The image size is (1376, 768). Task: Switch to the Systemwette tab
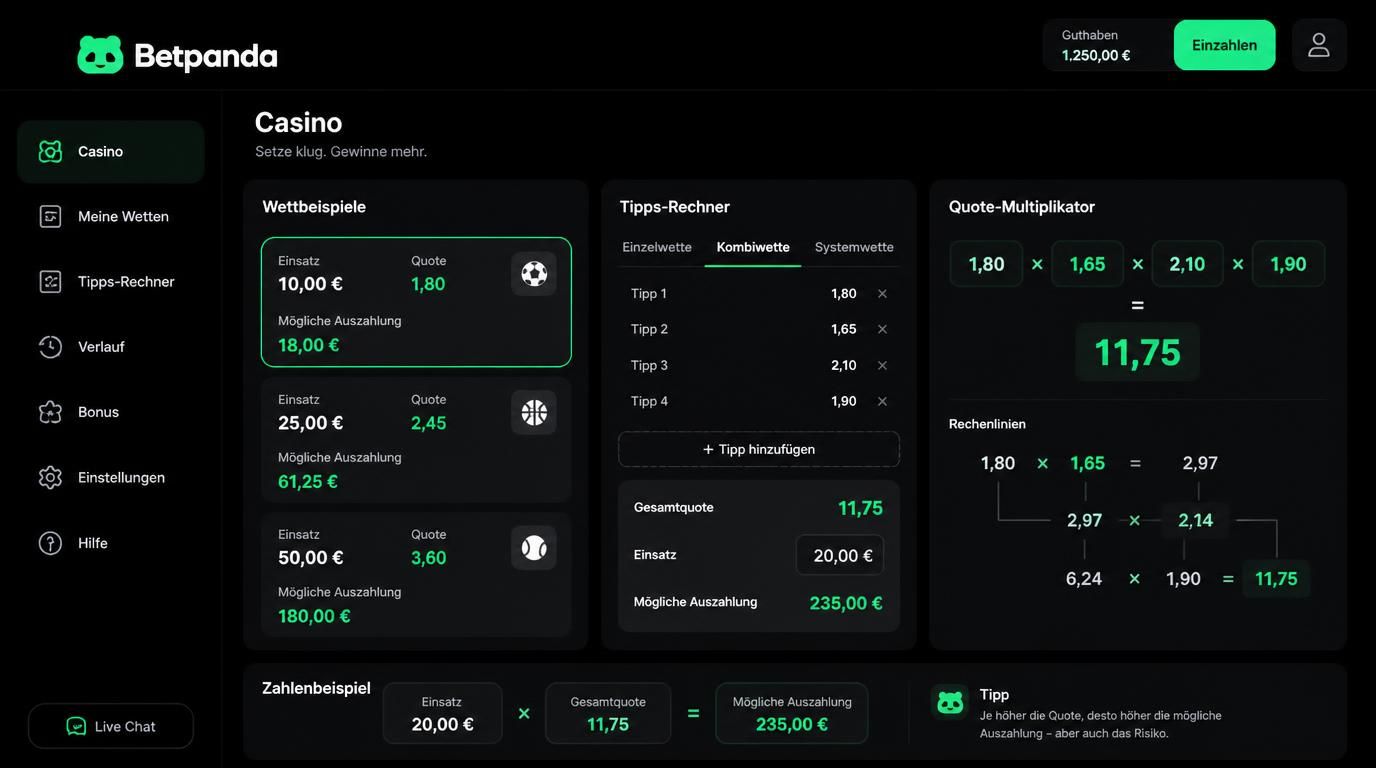854,247
